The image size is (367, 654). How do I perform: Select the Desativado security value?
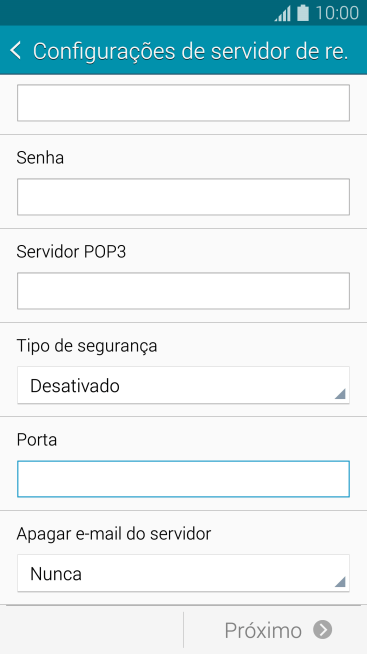(x=75, y=386)
